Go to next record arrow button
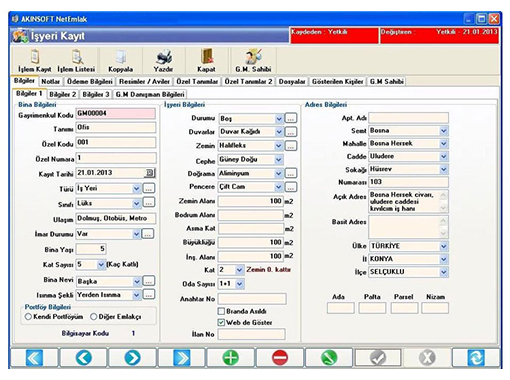The width and height of the screenshot is (510, 380). coord(133,358)
